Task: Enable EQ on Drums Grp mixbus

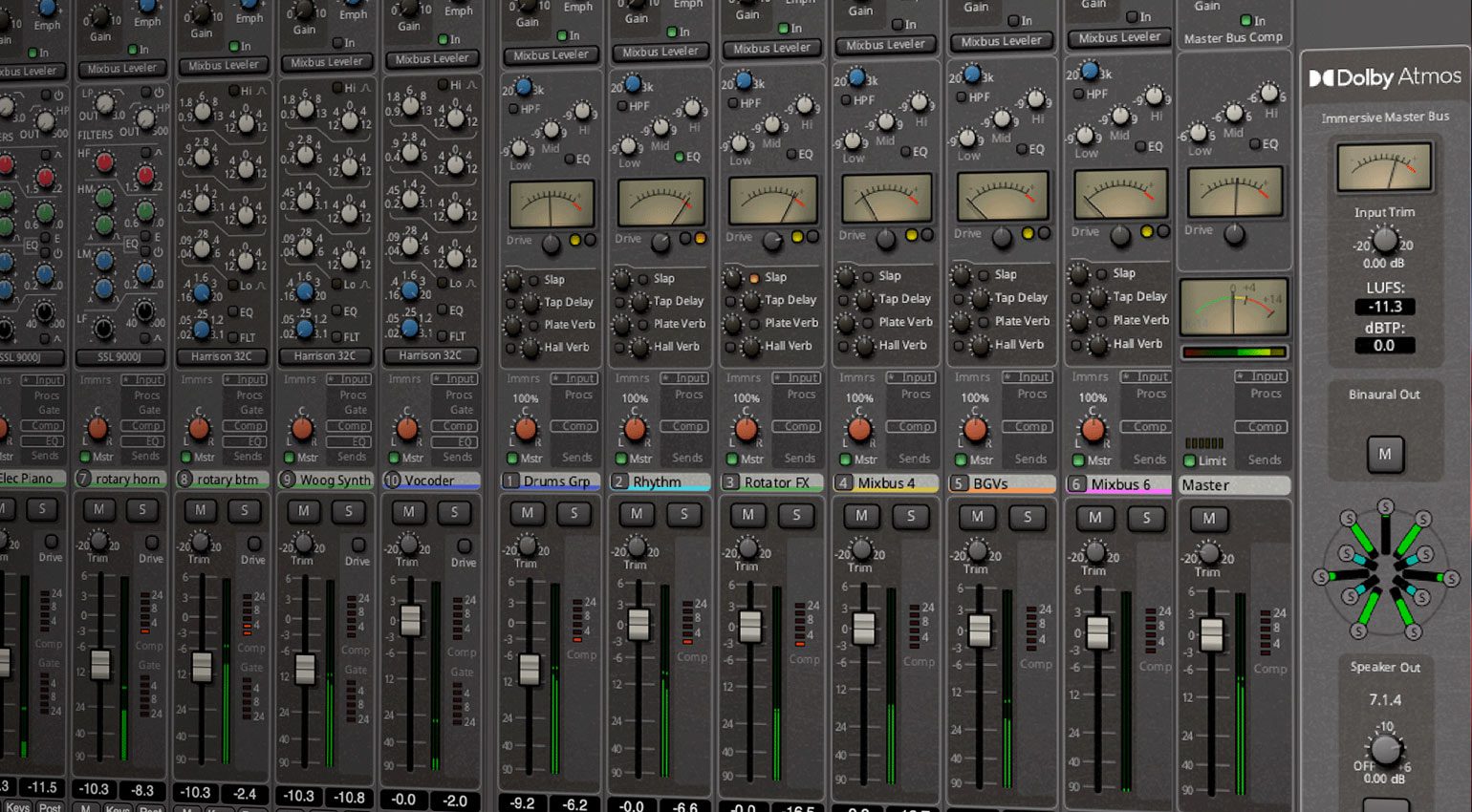Action: [x=571, y=159]
